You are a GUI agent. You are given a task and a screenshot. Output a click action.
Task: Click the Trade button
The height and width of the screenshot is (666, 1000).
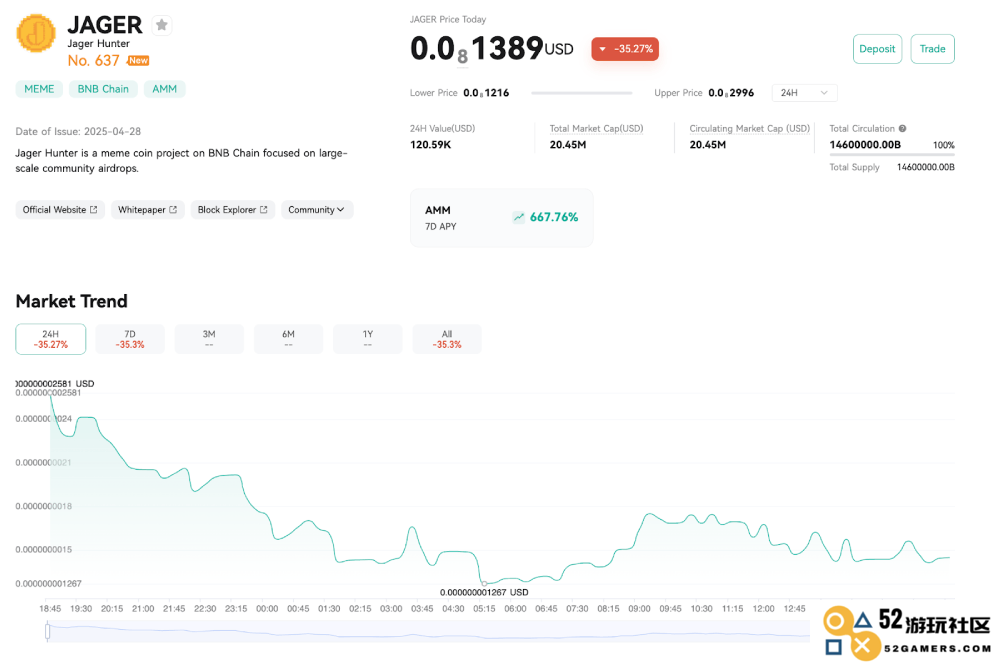tap(932, 49)
